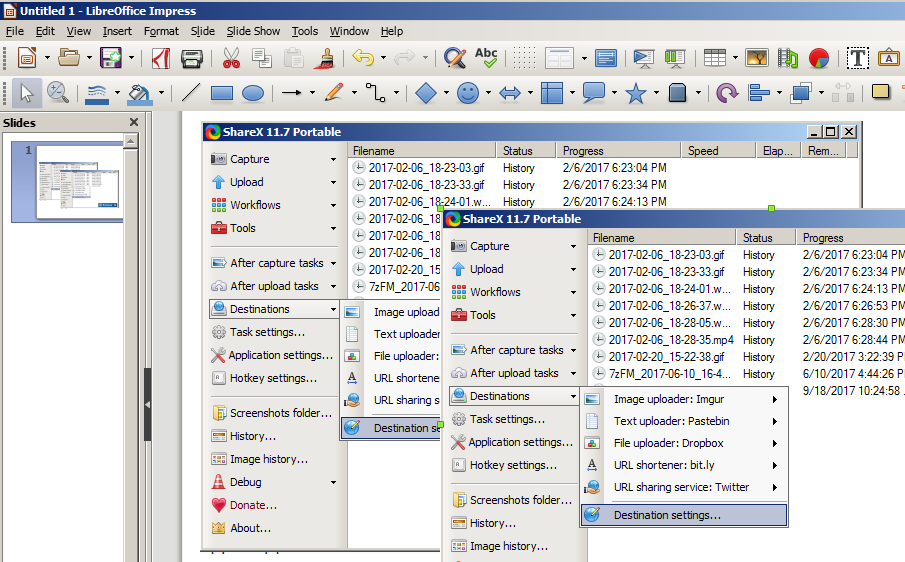
Task: Click the Save icon in toolbar
Action: pyautogui.click(x=111, y=58)
